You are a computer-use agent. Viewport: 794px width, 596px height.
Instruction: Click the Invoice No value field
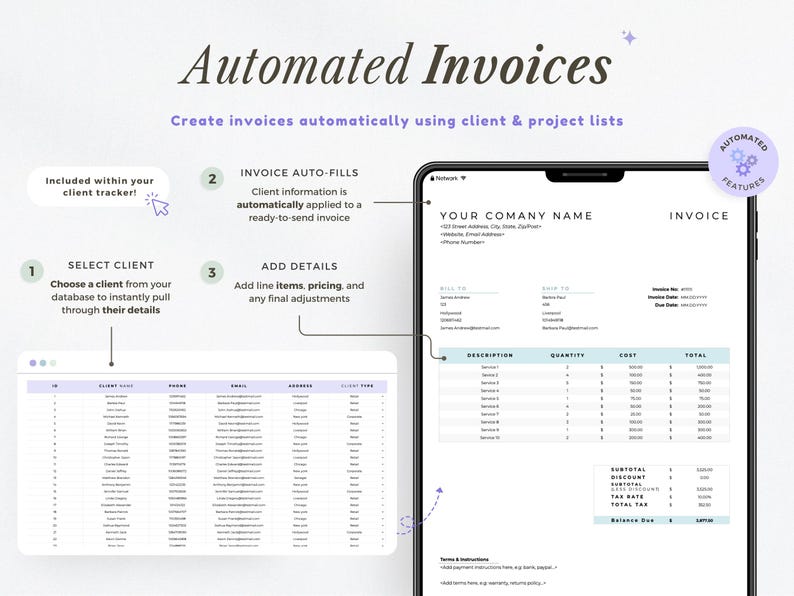coord(687,289)
